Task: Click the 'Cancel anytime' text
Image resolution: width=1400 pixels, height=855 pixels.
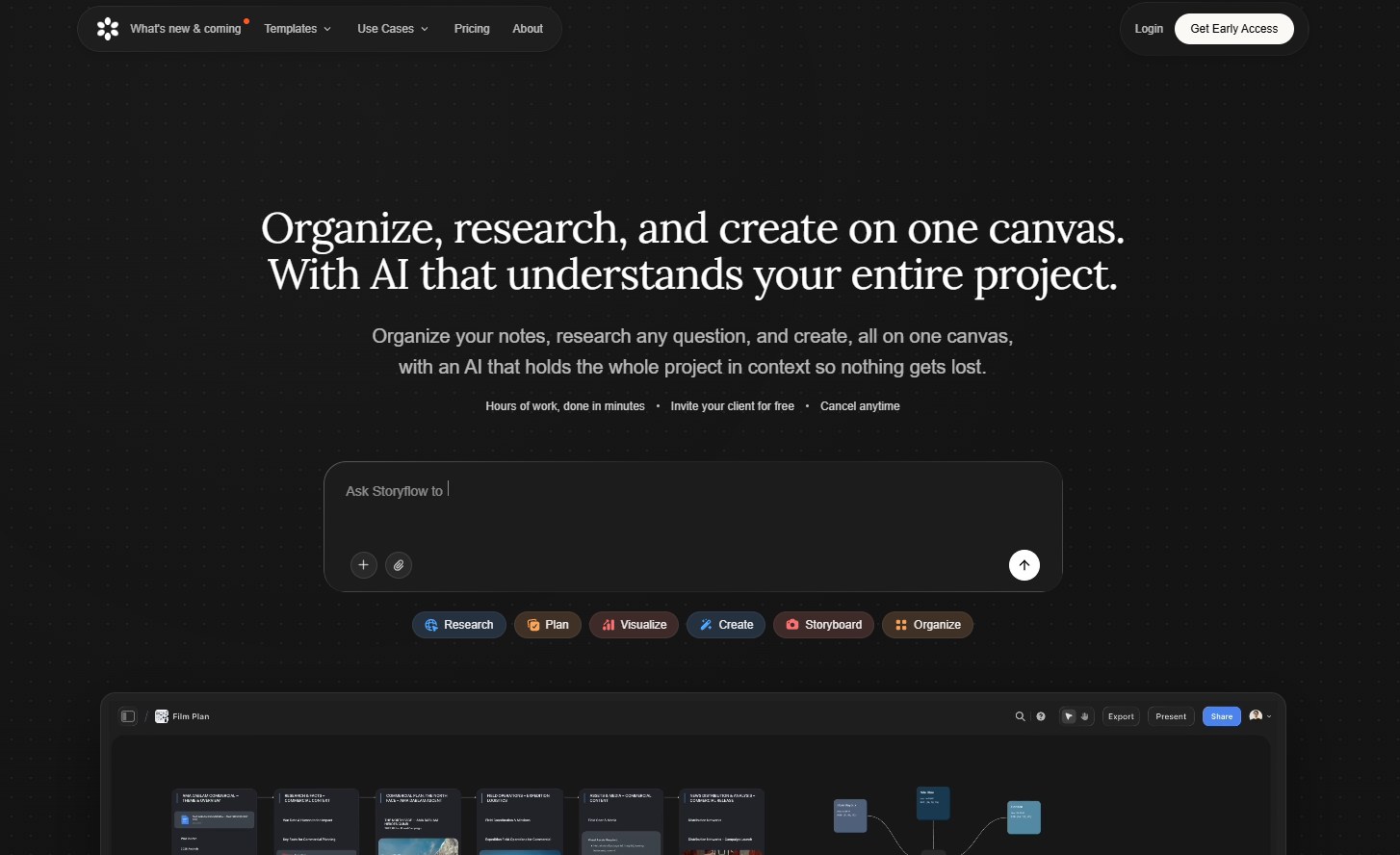Action: (860, 406)
